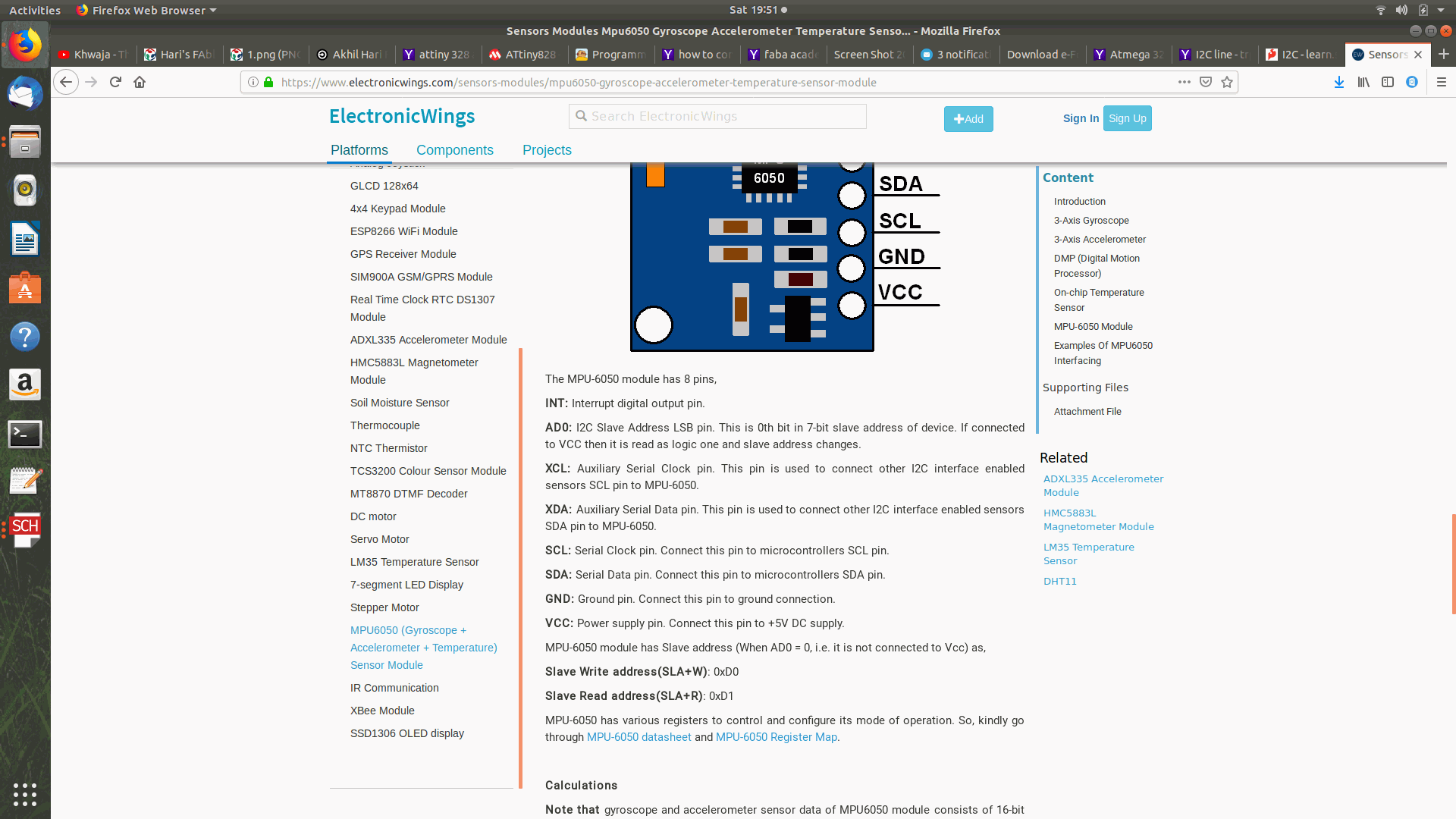The image size is (1456, 819).
Task: Open page actions three-dots menu
Action: [x=1184, y=82]
